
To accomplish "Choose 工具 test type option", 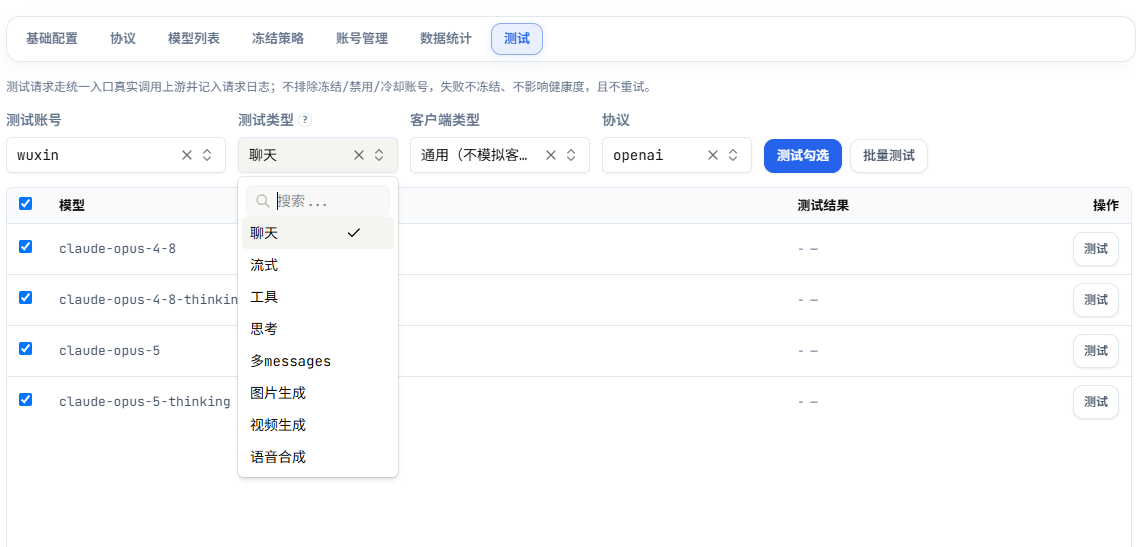I will click(318, 297).
